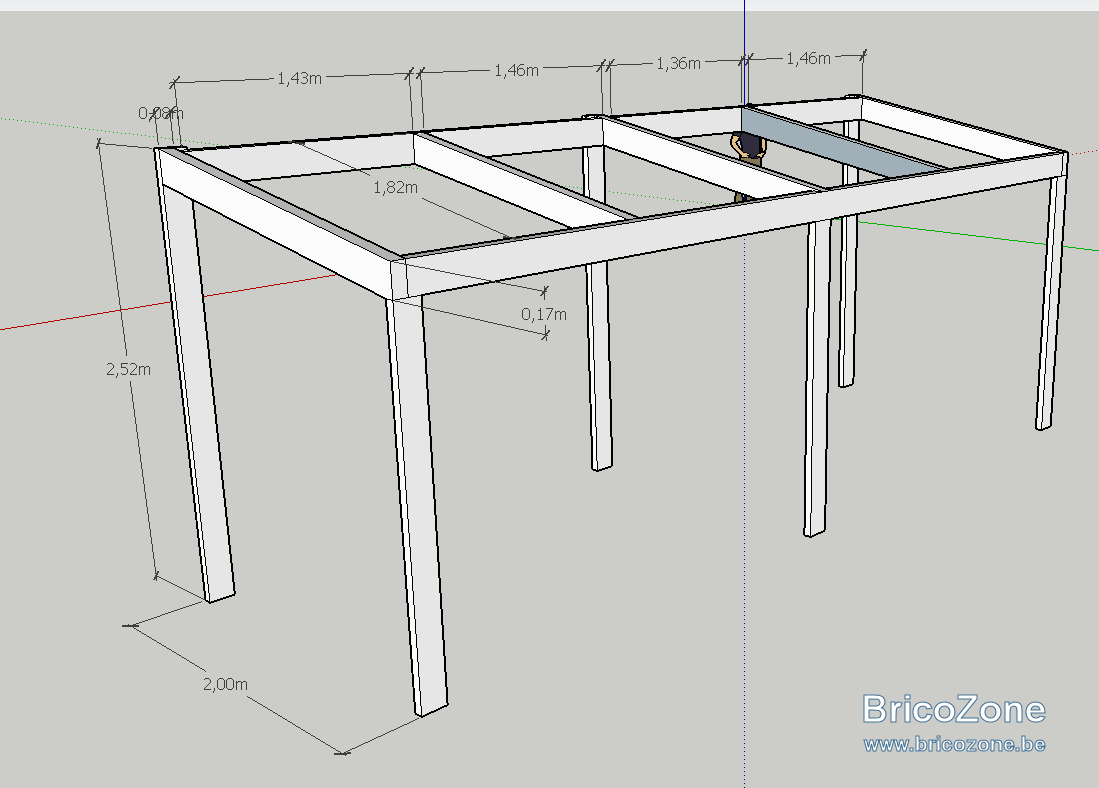Select the 2,52m post height dimension
Viewport: 1099px width, 788px height.
(x=128, y=369)
